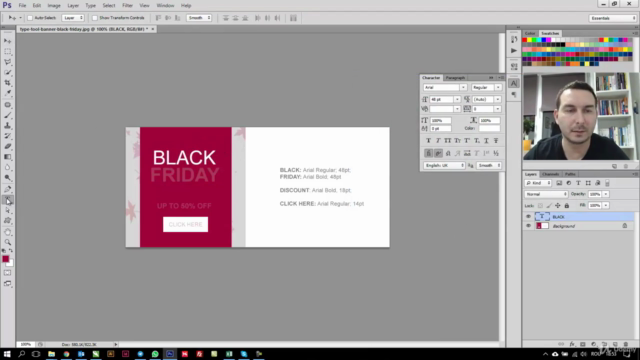Image resolution: width=640 pixels, height=360 pixels.
Task: Open Windows Start menu
Action: (x=7, y=354)
